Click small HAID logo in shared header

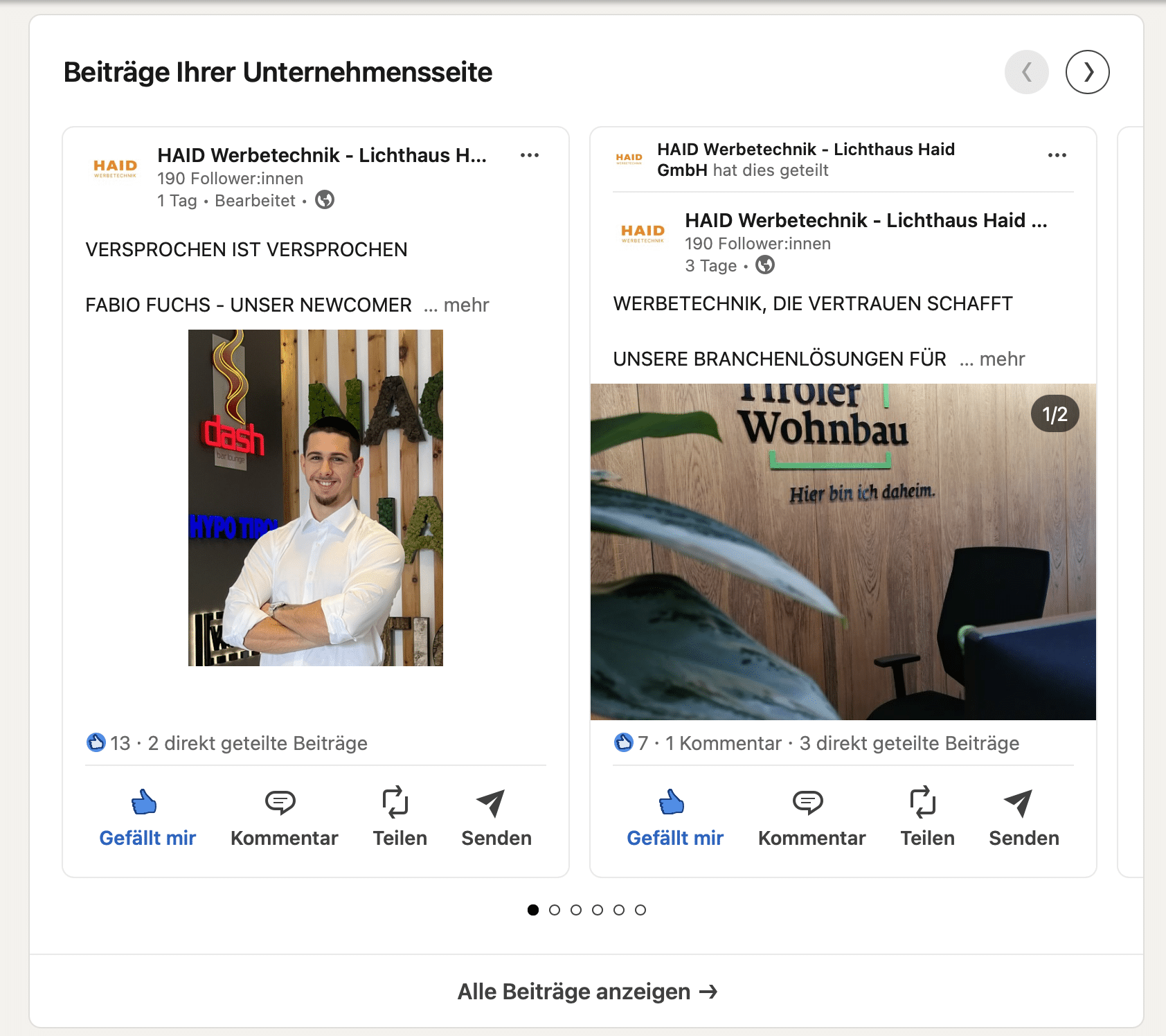pyautogui.click(x=629, y=159)
